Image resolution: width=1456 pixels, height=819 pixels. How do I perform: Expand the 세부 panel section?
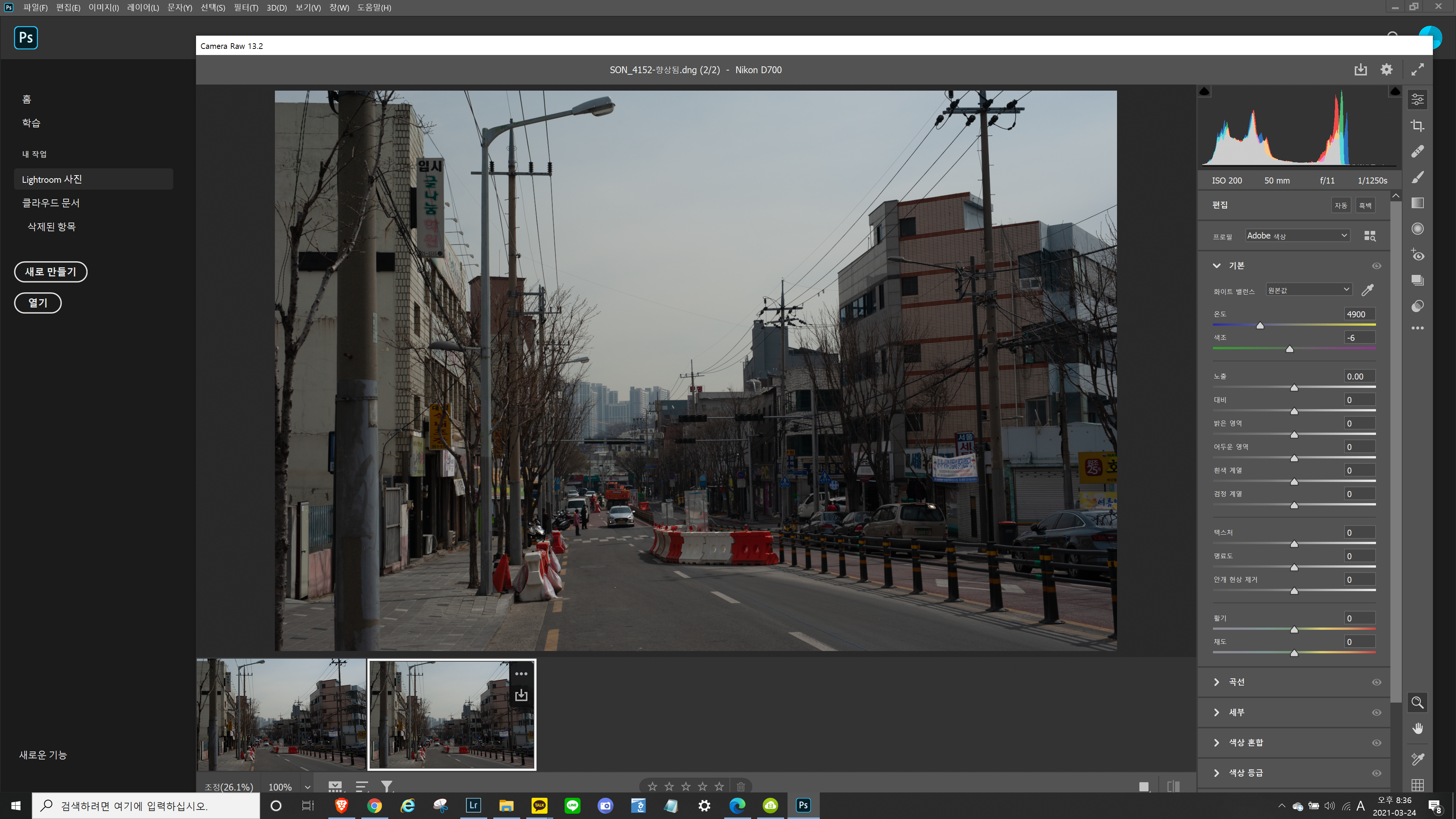tap(1236, 712)
